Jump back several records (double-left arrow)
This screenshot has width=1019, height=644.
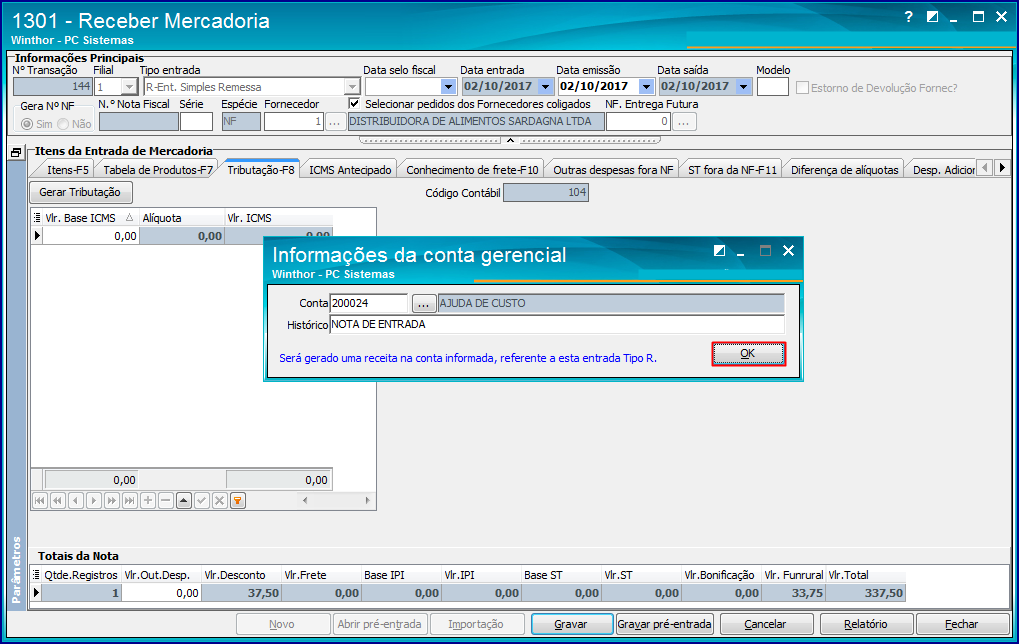[58, 500]
